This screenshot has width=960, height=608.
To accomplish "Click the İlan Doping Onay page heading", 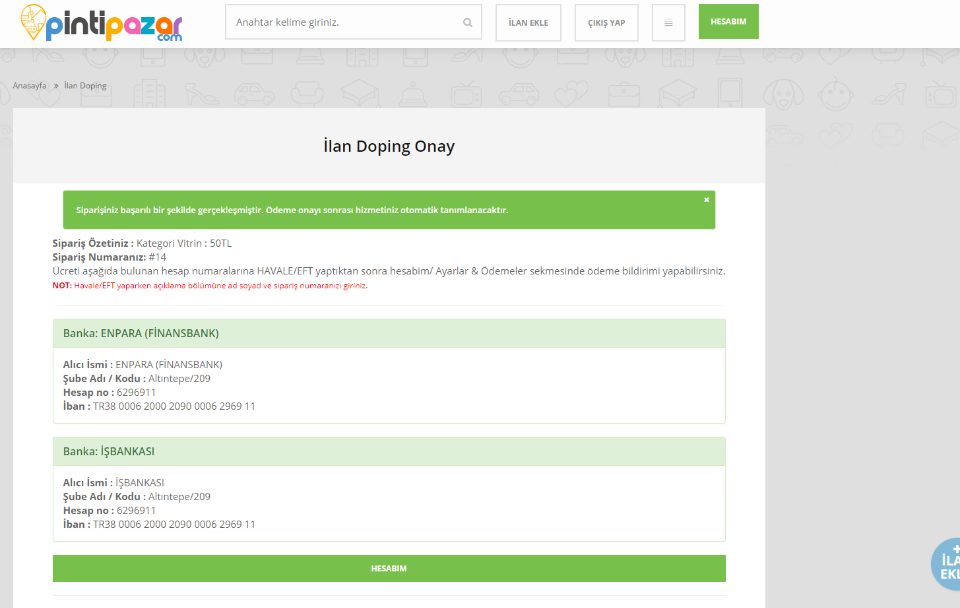I will pyautogui.click(x=389, y=146).
